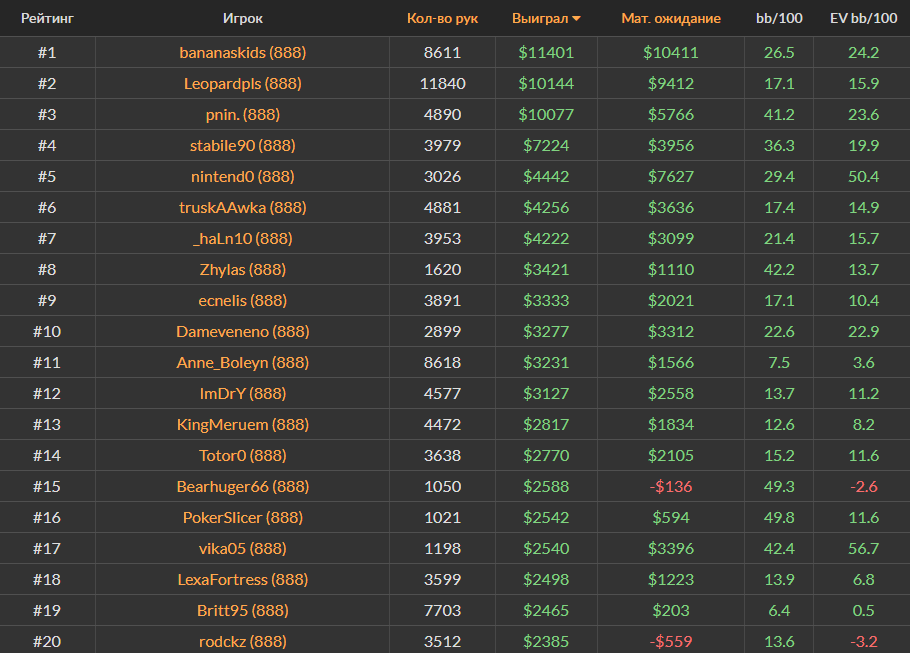Image resolution: width=910 pixels, height=653 pixels.
Task: Click nintend0 (888) player name
Action: coord(243,176)
